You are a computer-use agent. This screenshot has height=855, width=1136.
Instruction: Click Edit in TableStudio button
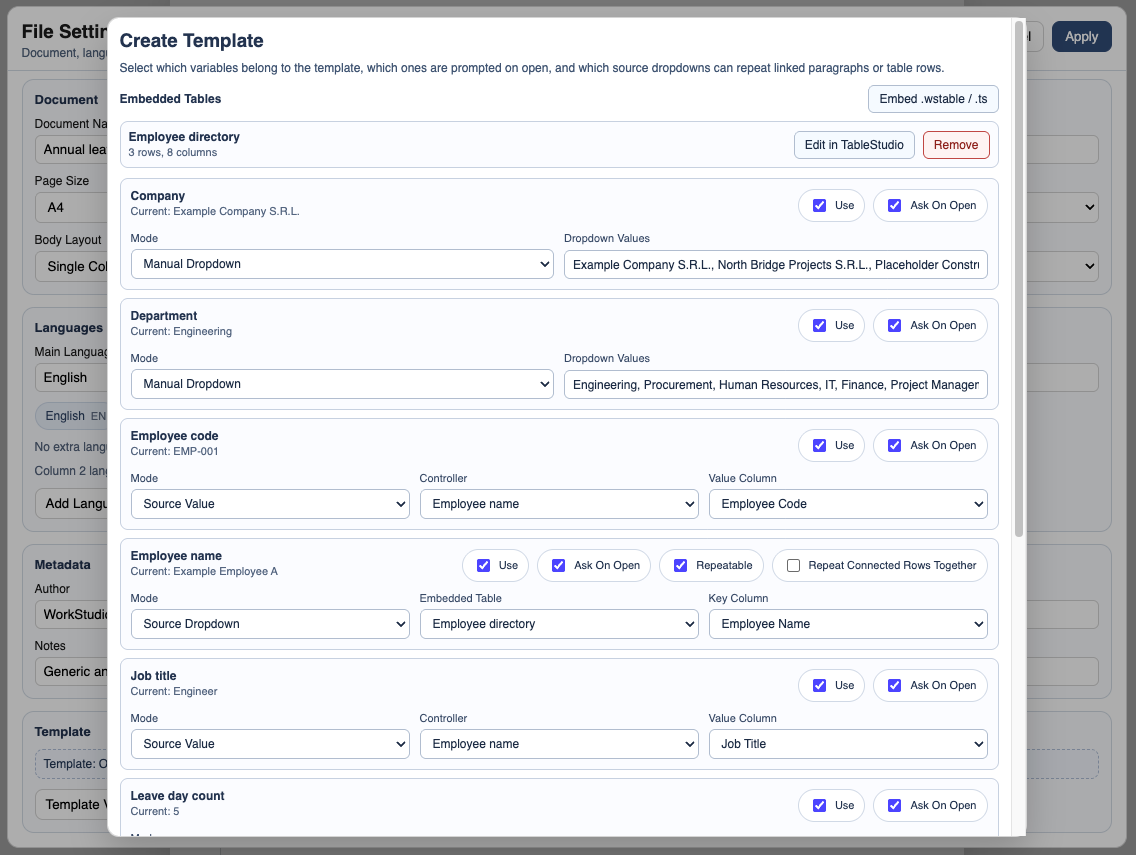click(854, 145)
